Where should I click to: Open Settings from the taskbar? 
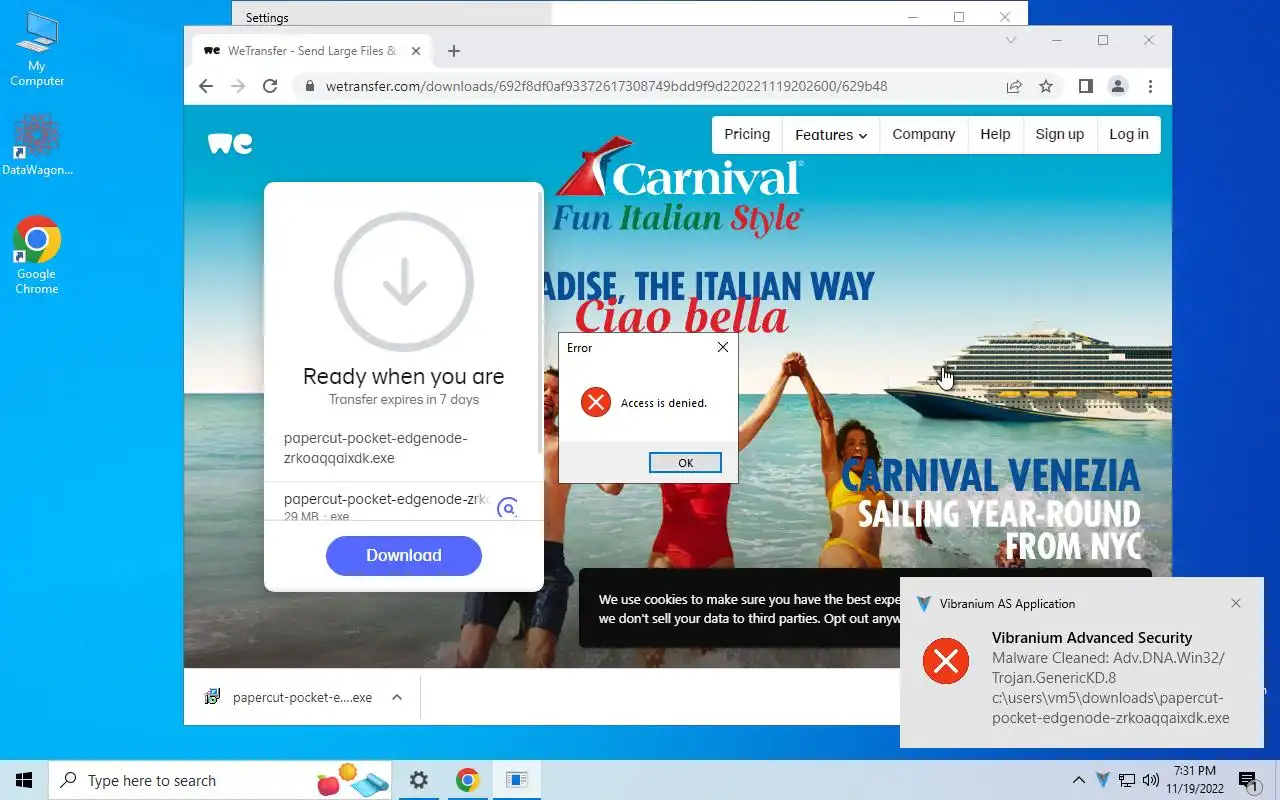pyautogui.click(x=419, y=780)
